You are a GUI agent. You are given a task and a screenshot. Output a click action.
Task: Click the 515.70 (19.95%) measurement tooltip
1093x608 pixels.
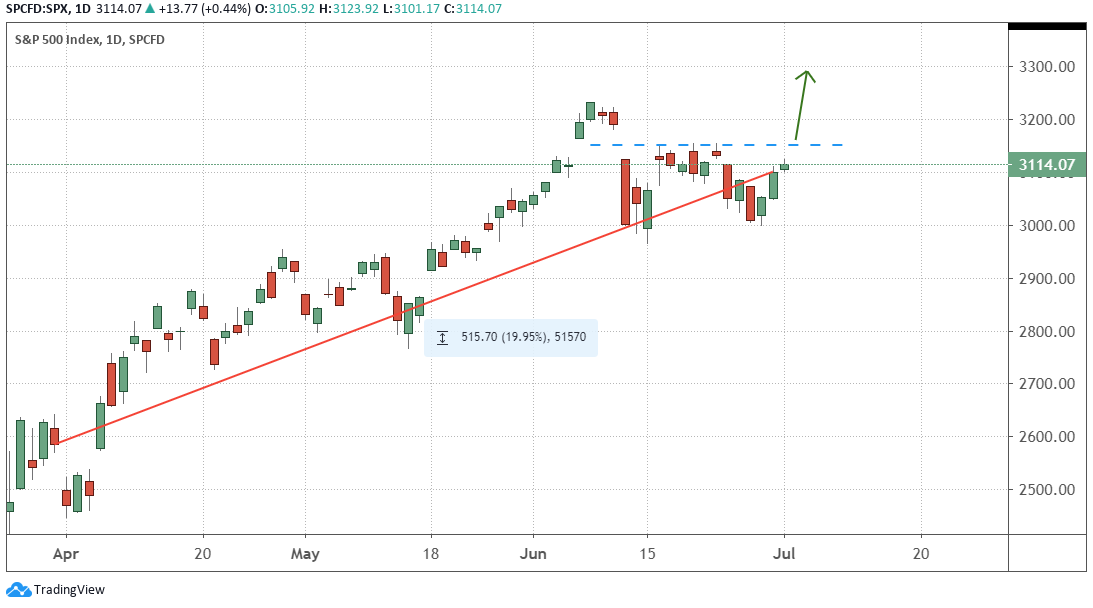click(x=512, y=338)
